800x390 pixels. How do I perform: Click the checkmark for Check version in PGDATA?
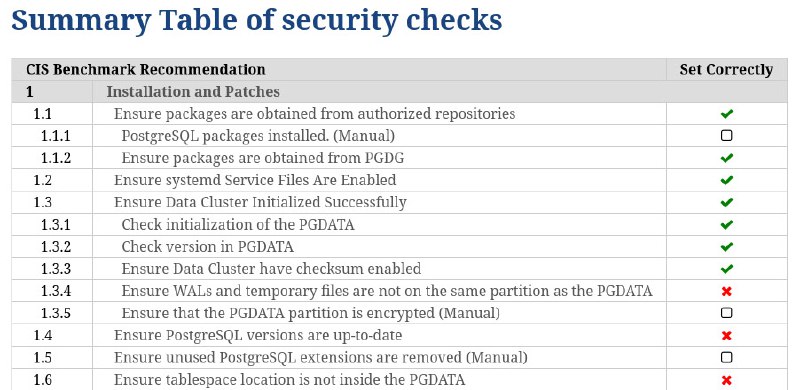click(x=727, y=247)
